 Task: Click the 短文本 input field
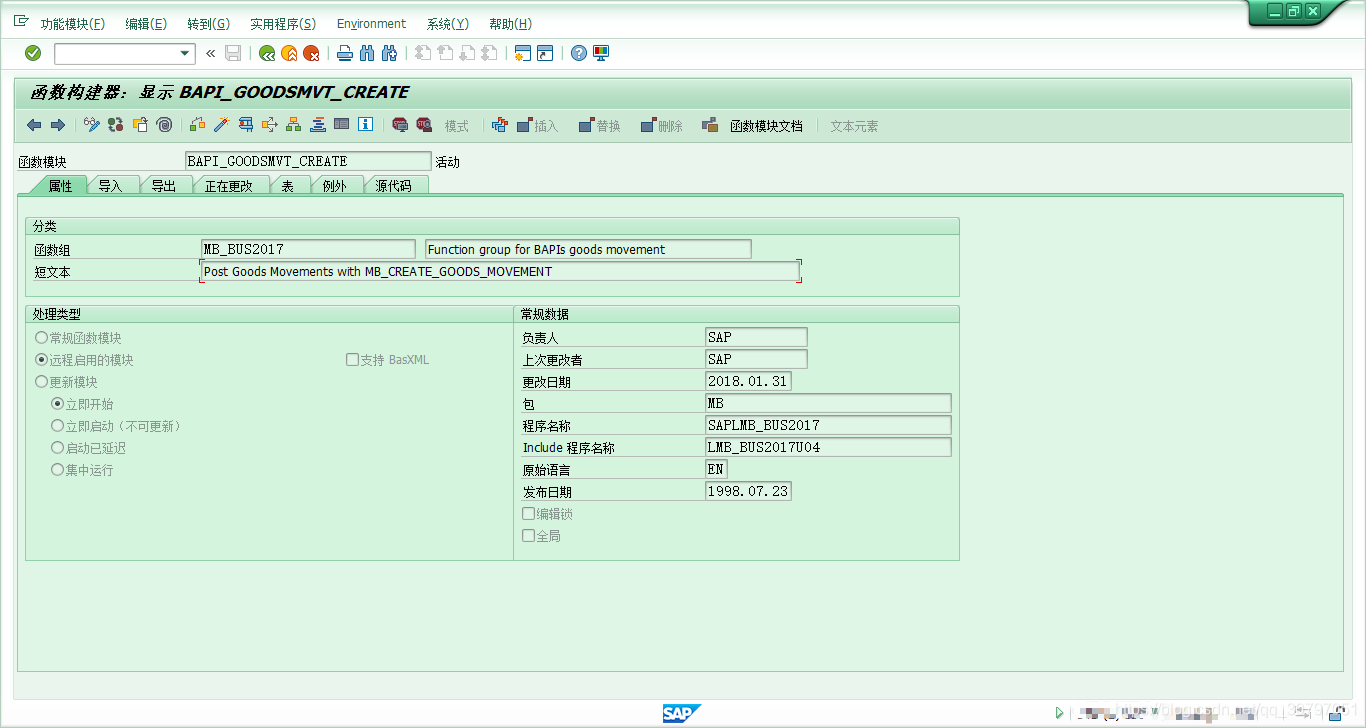coord(500,271)
